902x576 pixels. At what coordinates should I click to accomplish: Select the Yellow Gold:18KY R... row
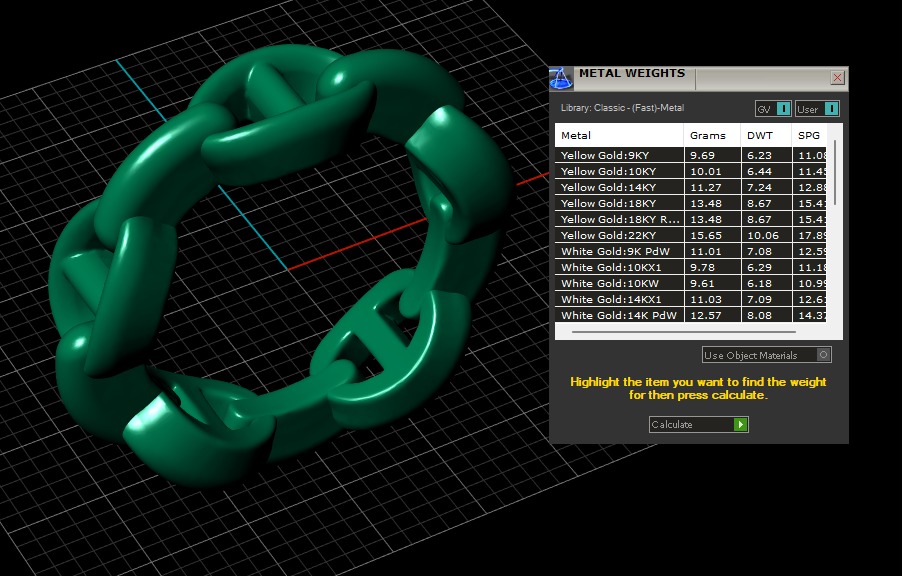tap(691, 219)
